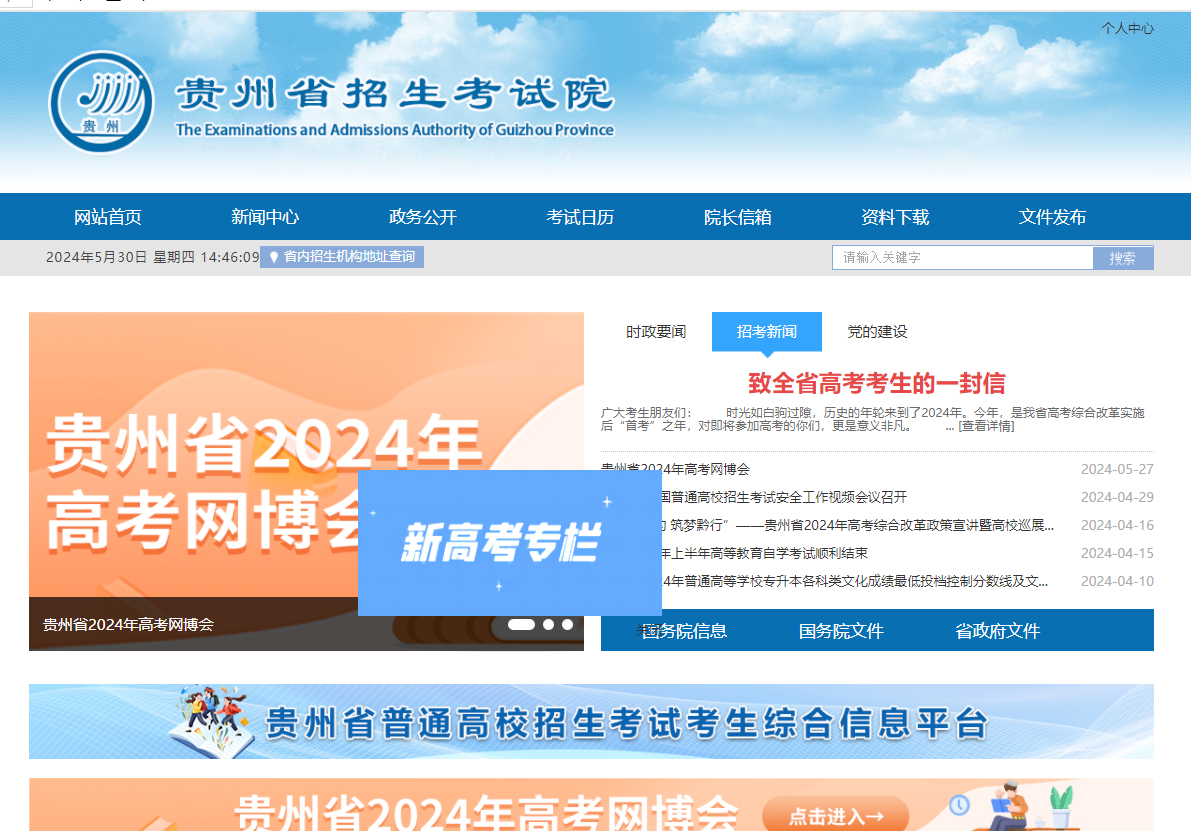
Task: Open the 考生综合信息平台 banner
Action: click(591, 721)
